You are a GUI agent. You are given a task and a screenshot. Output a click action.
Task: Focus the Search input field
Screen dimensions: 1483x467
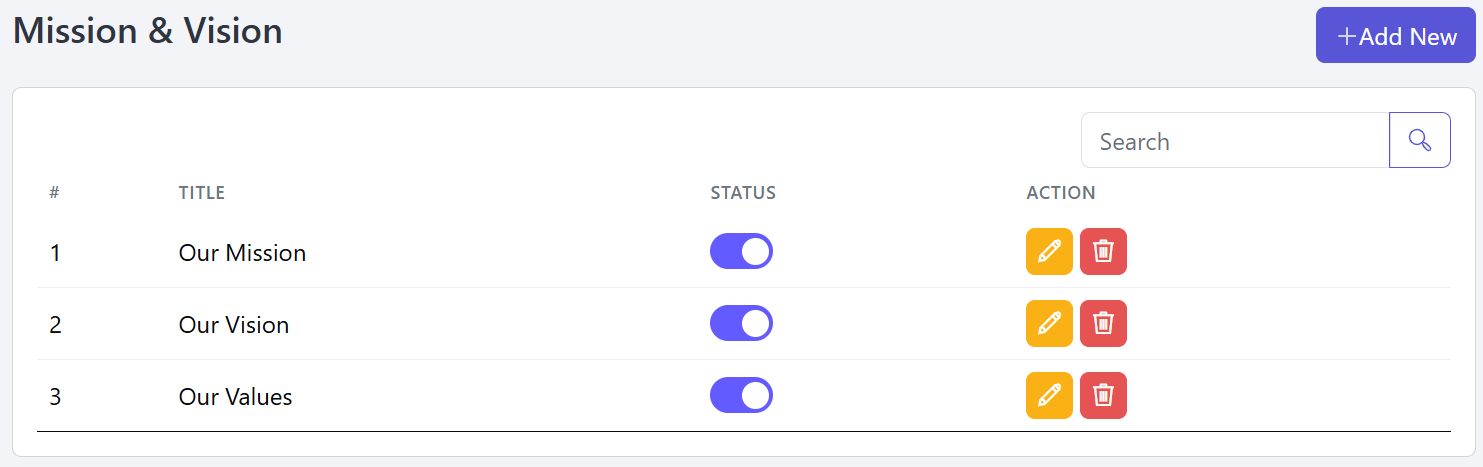pos(1235,140)
